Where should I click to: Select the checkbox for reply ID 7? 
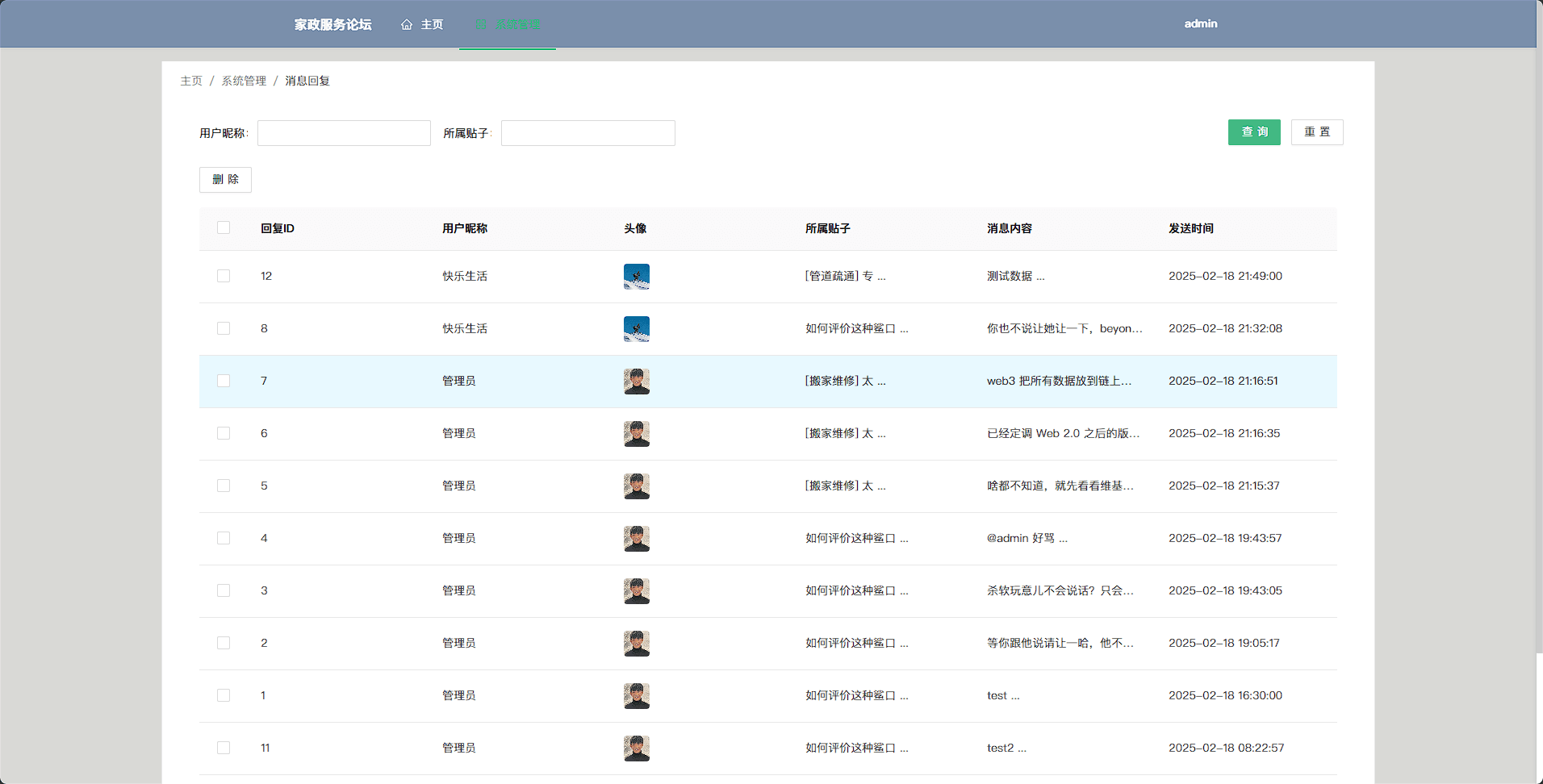[224, 382]
